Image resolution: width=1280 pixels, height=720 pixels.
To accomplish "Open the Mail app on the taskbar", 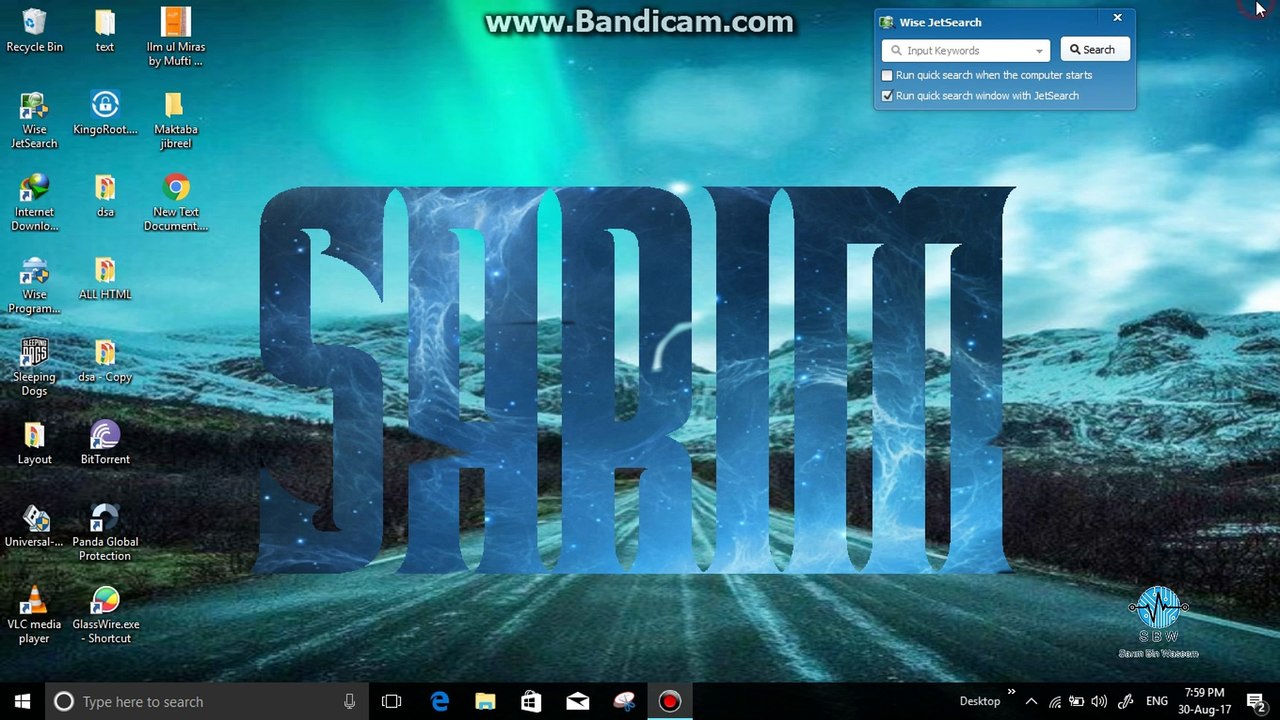I will pos(577,701).
